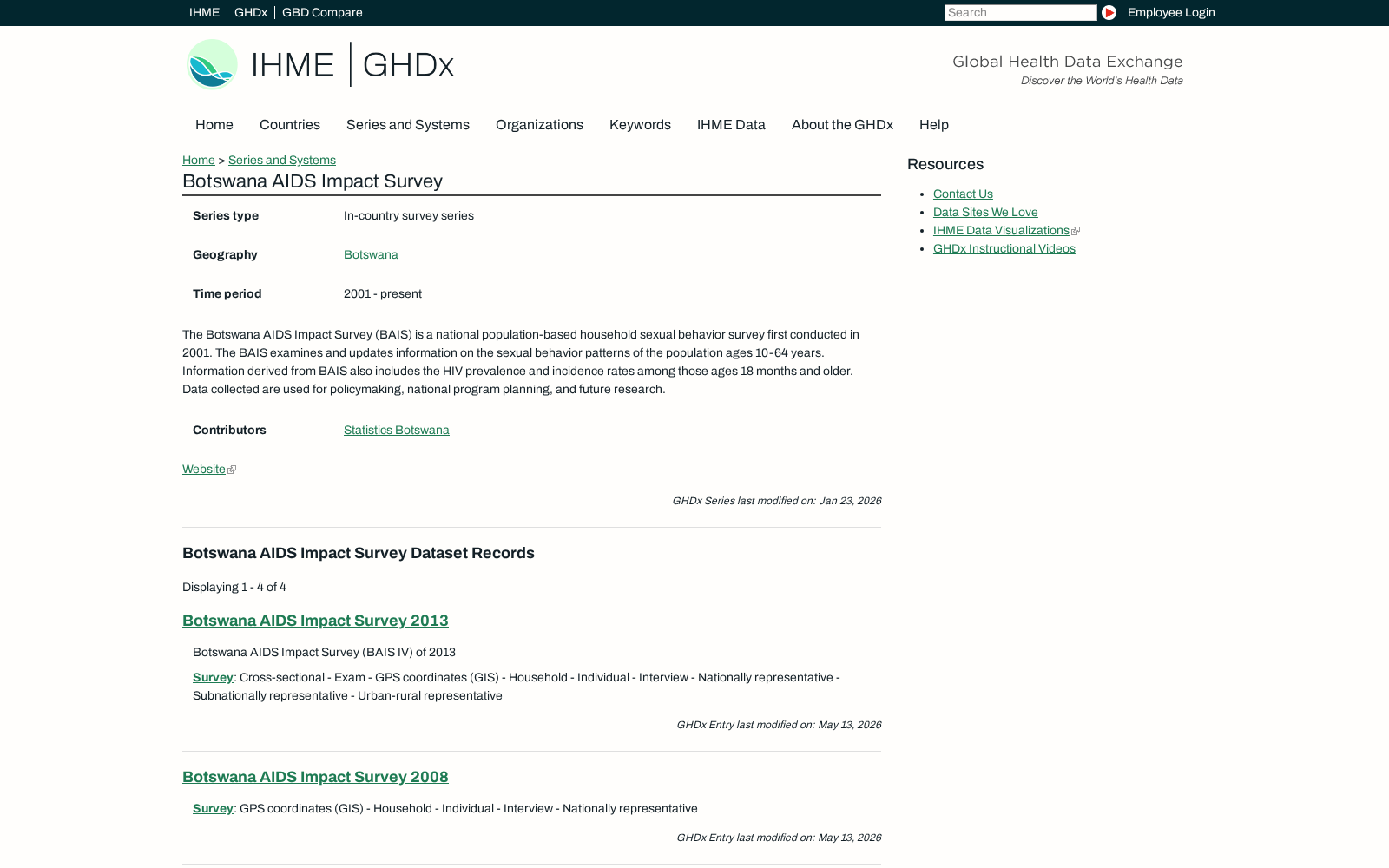Open the Countries menu item
The width and height of the screenshot is (1389, 868).
pos(290,125)
